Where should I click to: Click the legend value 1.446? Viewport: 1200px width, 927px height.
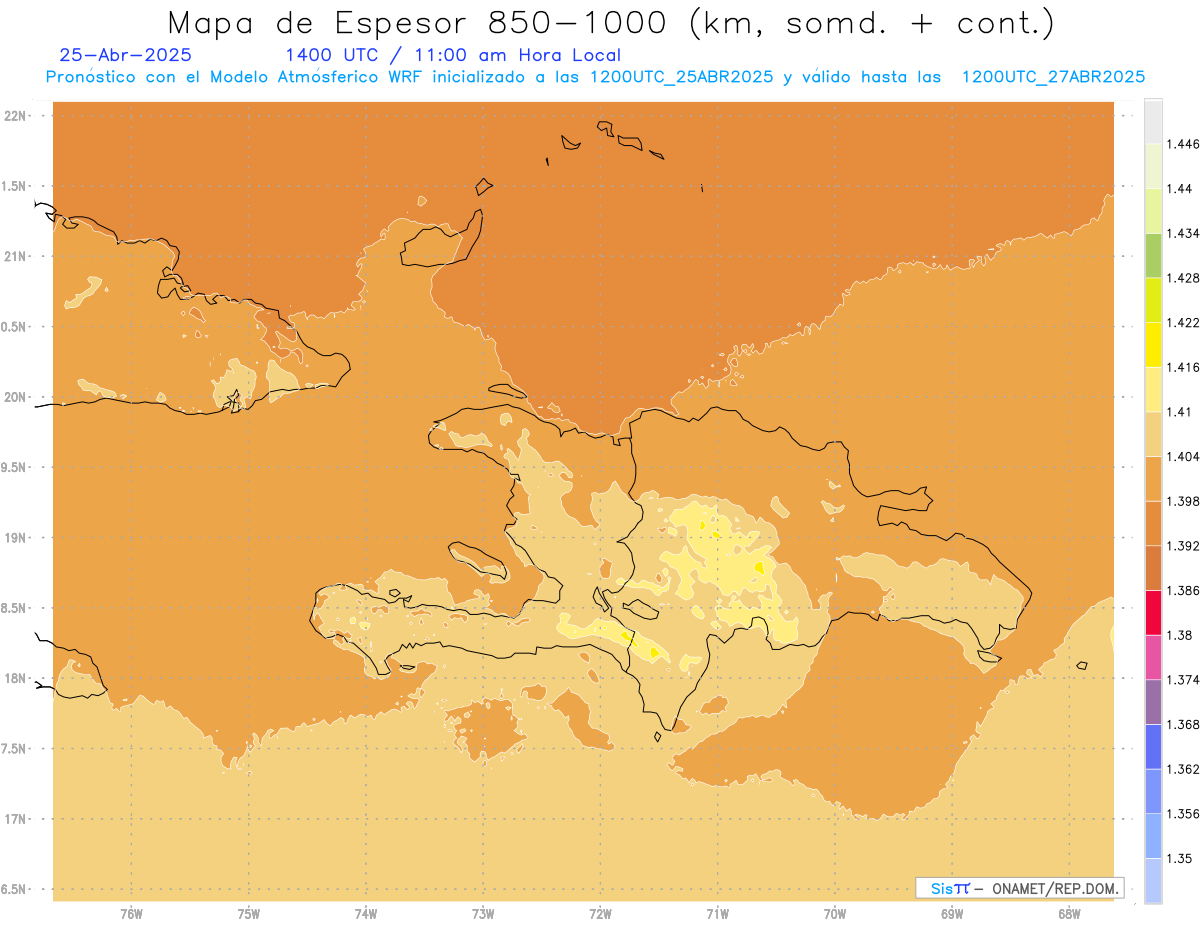click(x=1183, y=144)
